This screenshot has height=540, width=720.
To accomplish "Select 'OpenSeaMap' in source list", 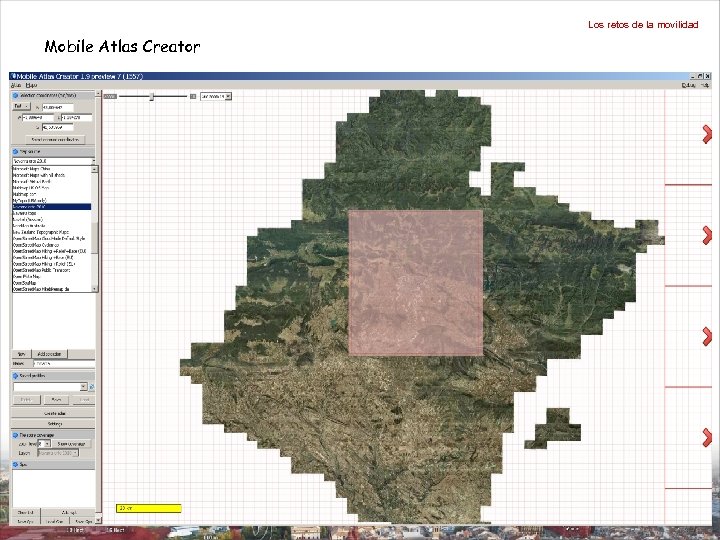I will point(51,283).
